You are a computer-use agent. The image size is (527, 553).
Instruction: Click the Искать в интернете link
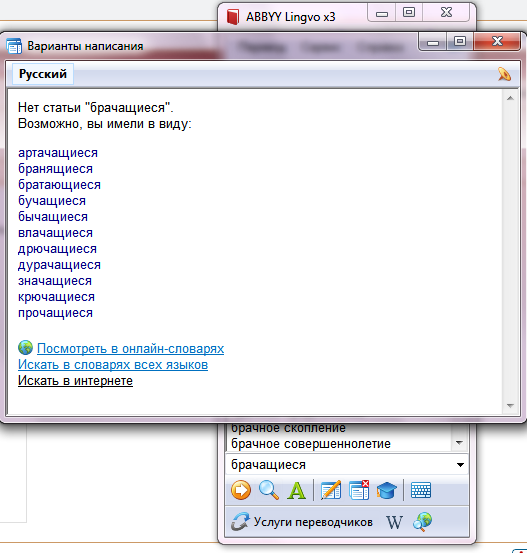click(x=75, y=381)
